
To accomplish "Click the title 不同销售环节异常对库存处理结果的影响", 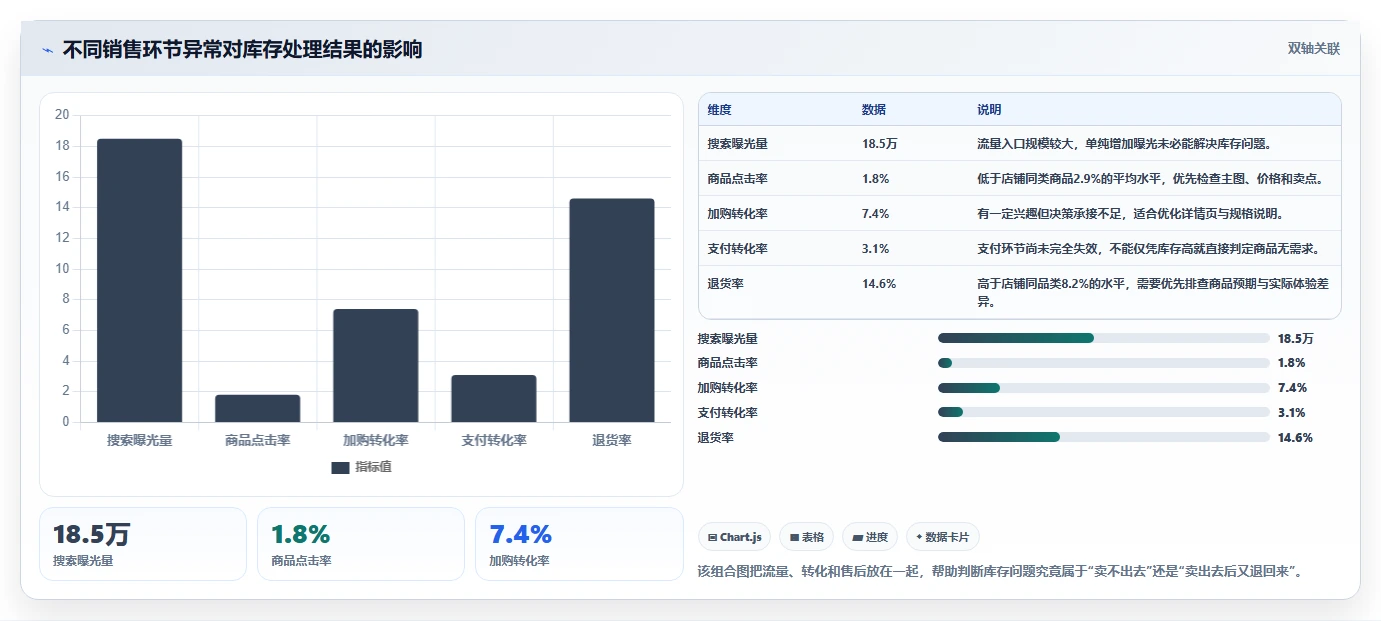I will click(x=242, y=49).
